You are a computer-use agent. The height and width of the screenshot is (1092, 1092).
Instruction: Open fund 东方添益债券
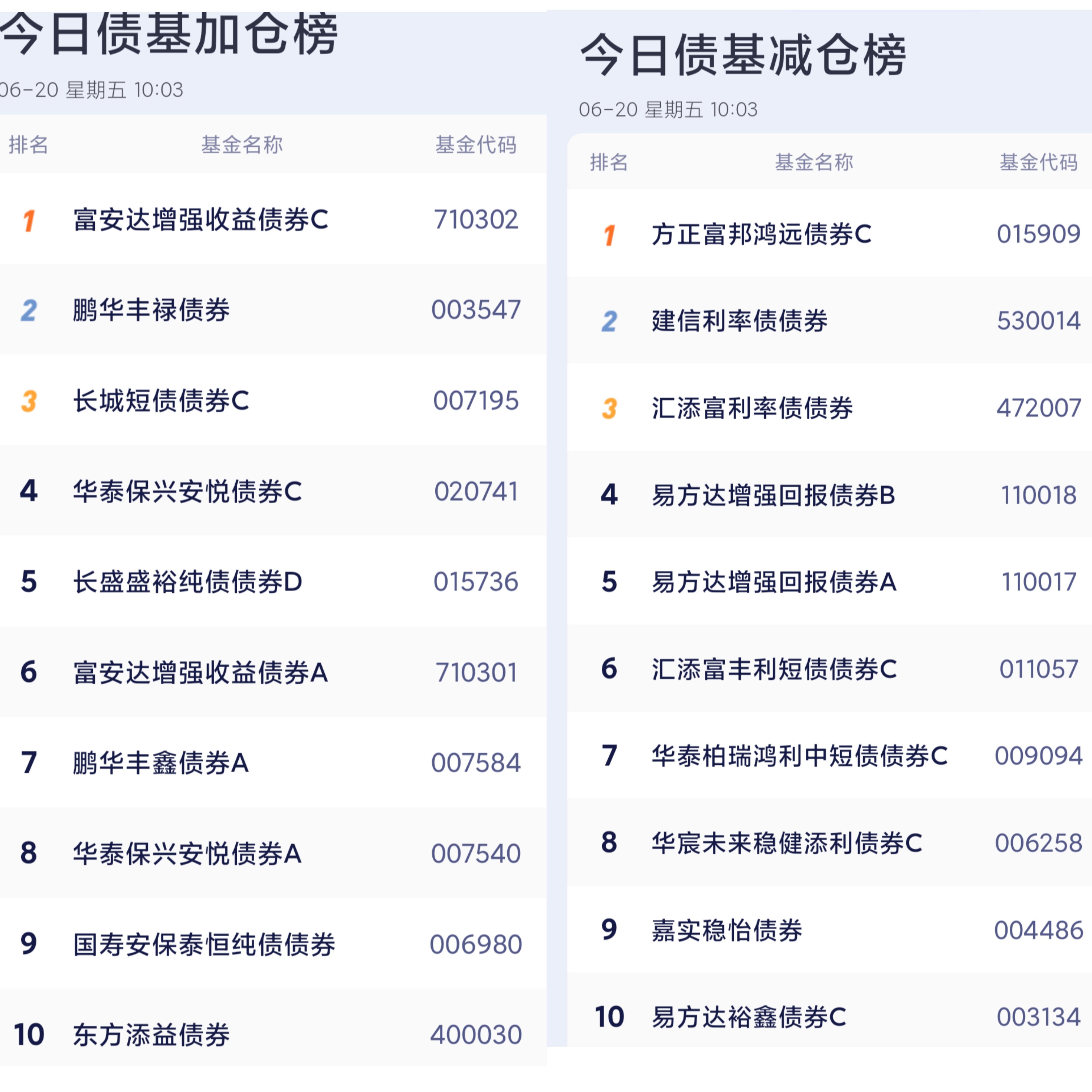(151, 1035)
